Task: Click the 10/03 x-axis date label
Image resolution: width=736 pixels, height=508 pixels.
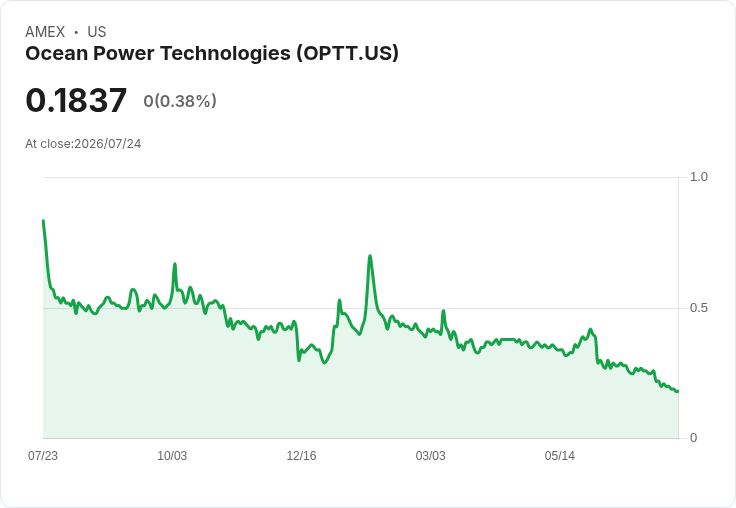Action: click(172, 456)
